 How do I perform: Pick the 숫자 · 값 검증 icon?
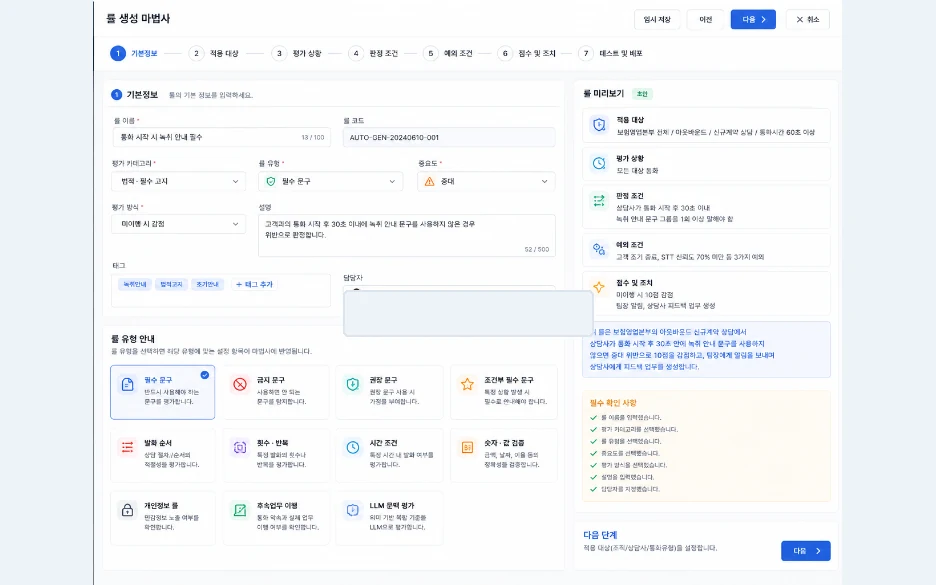coord(467,447)
